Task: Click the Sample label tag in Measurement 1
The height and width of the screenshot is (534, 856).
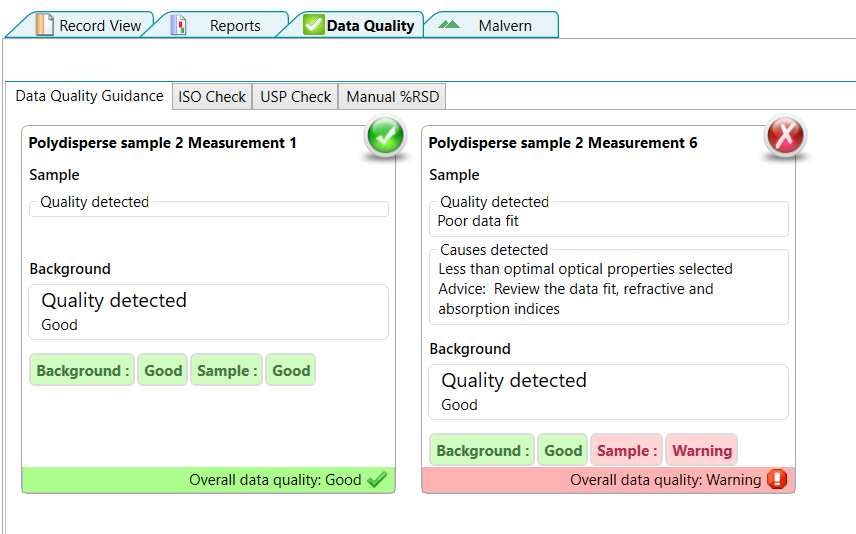Action: [x=227, y=370]
